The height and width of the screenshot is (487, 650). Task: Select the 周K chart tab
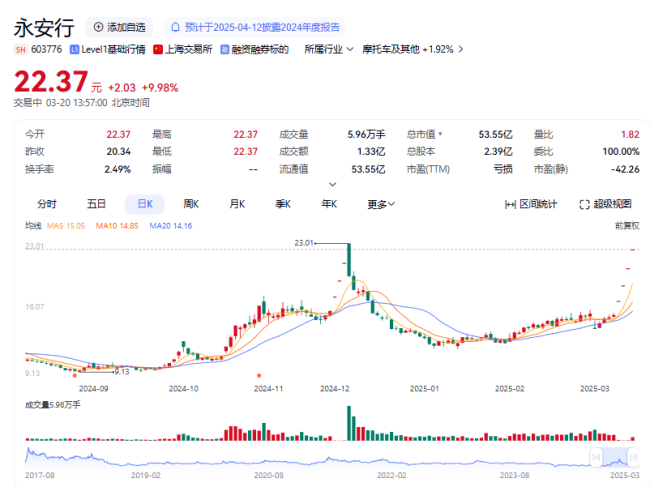coord(191,204)
